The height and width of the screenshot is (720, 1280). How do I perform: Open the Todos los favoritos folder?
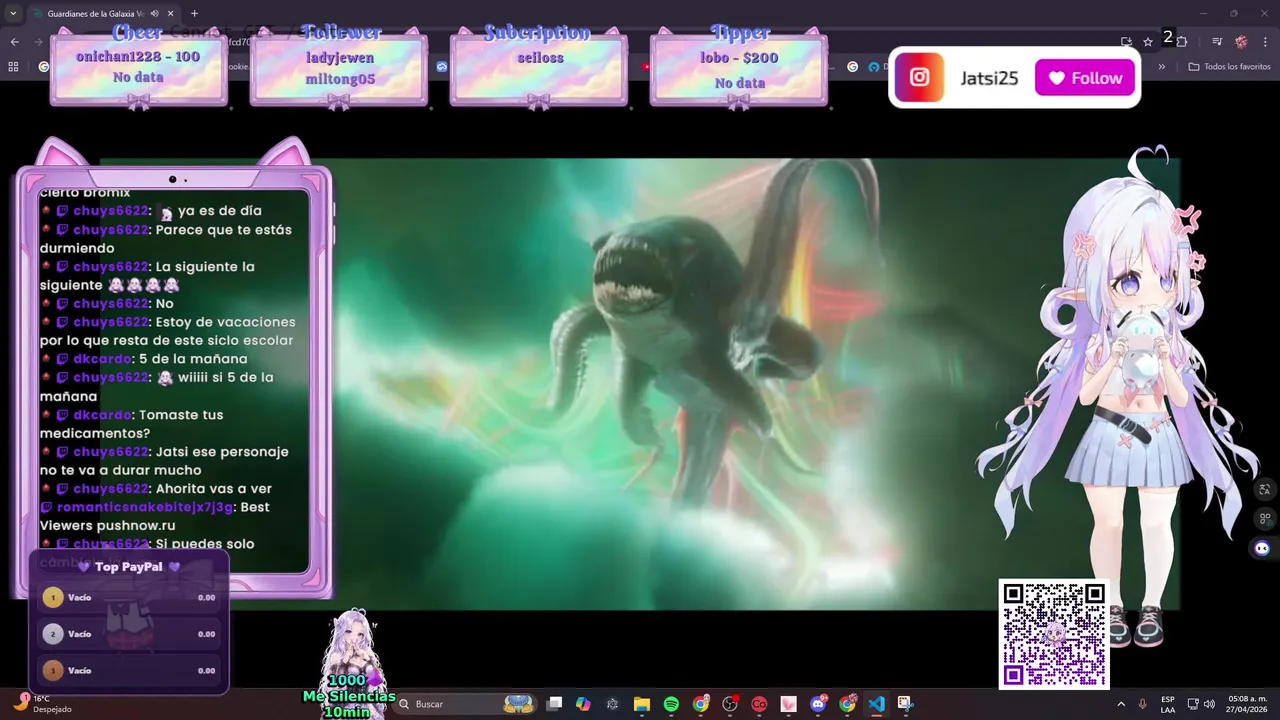(1230, 66)
